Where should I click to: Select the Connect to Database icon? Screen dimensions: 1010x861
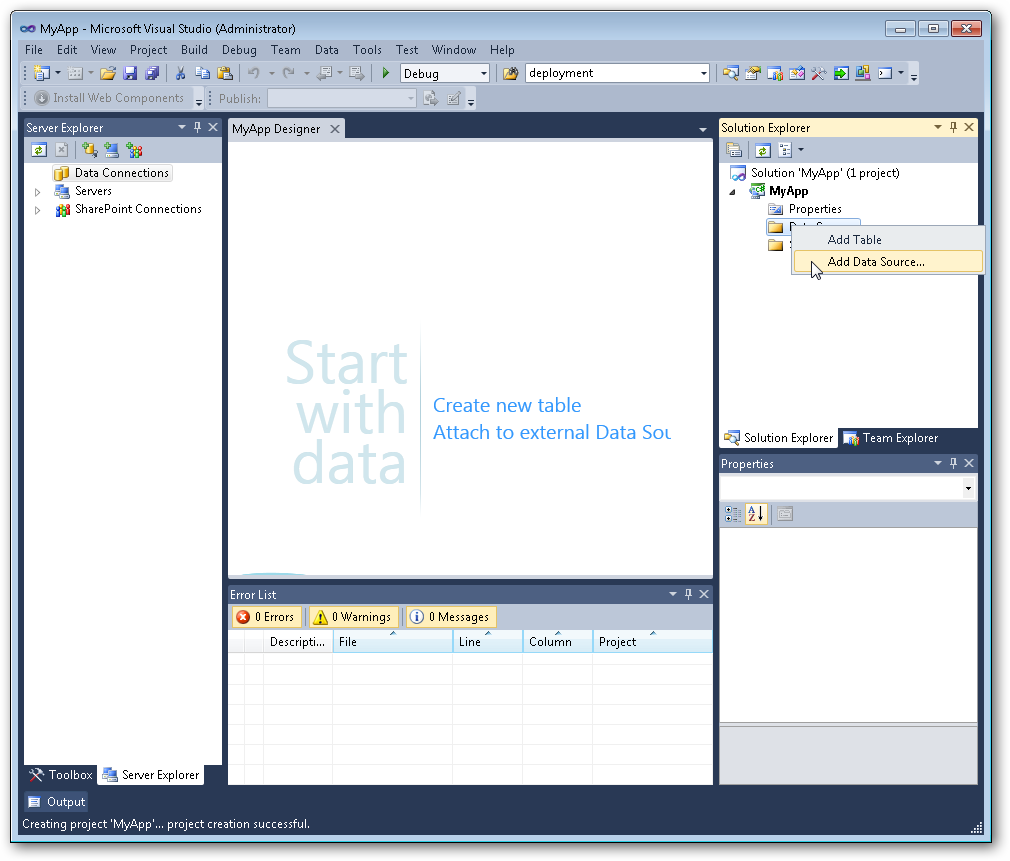pyautogui.click(x=90, y=149)
